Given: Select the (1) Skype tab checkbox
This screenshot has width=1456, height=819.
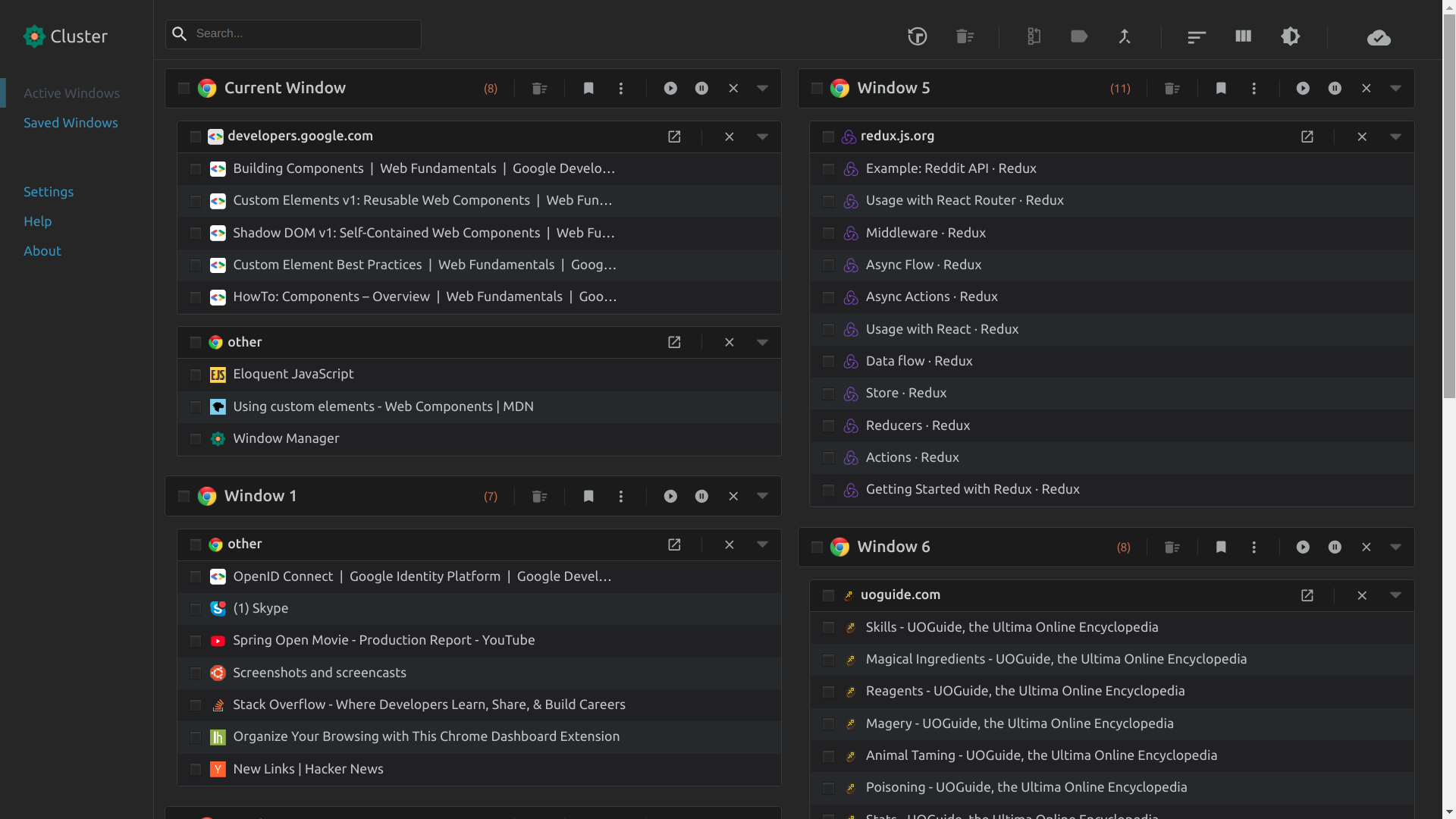Looking at the screenshot, I should click(x=196, y=609).
